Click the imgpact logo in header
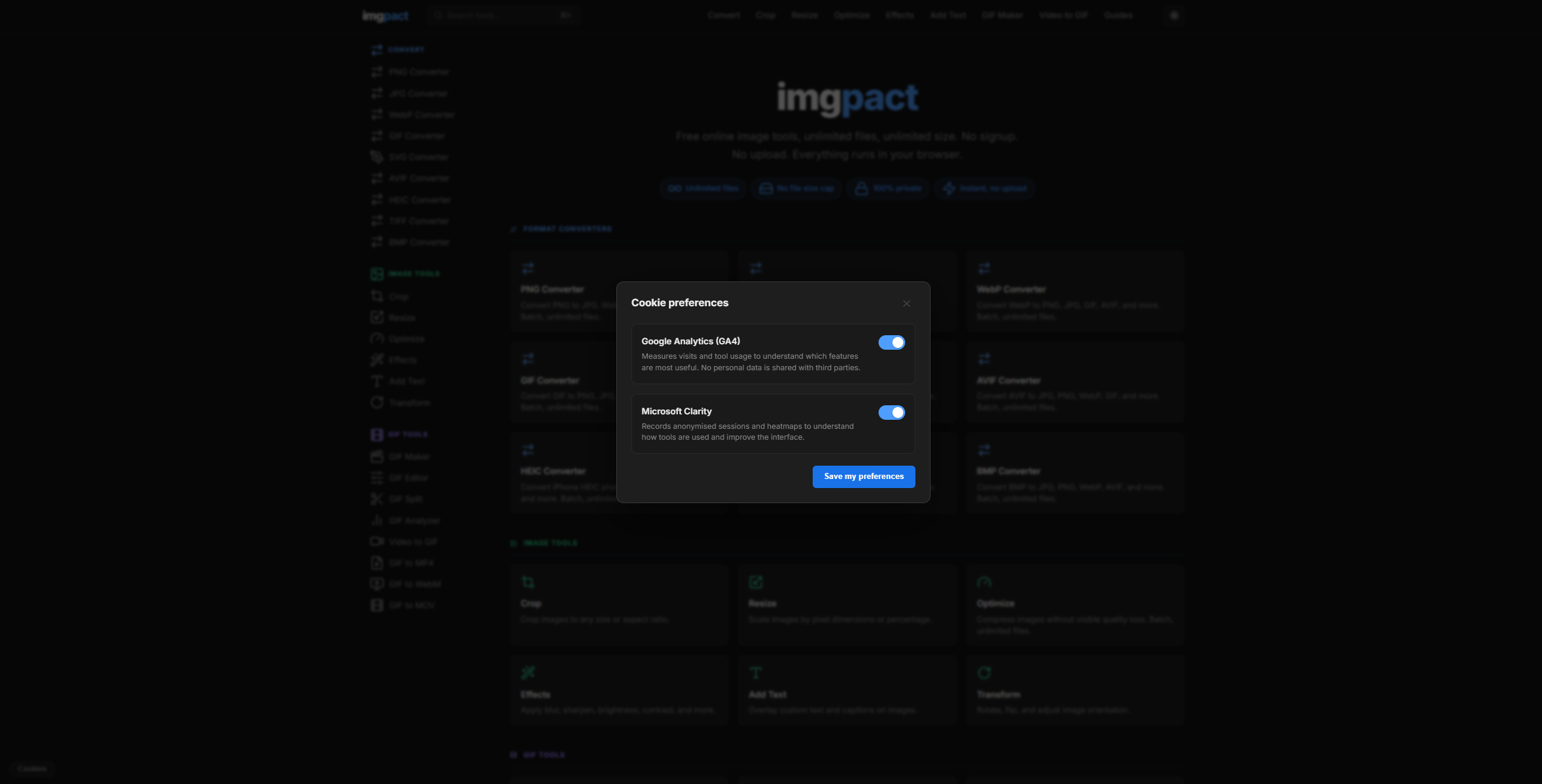Viewport: 1542px width, 784px height. pos(385,16)
